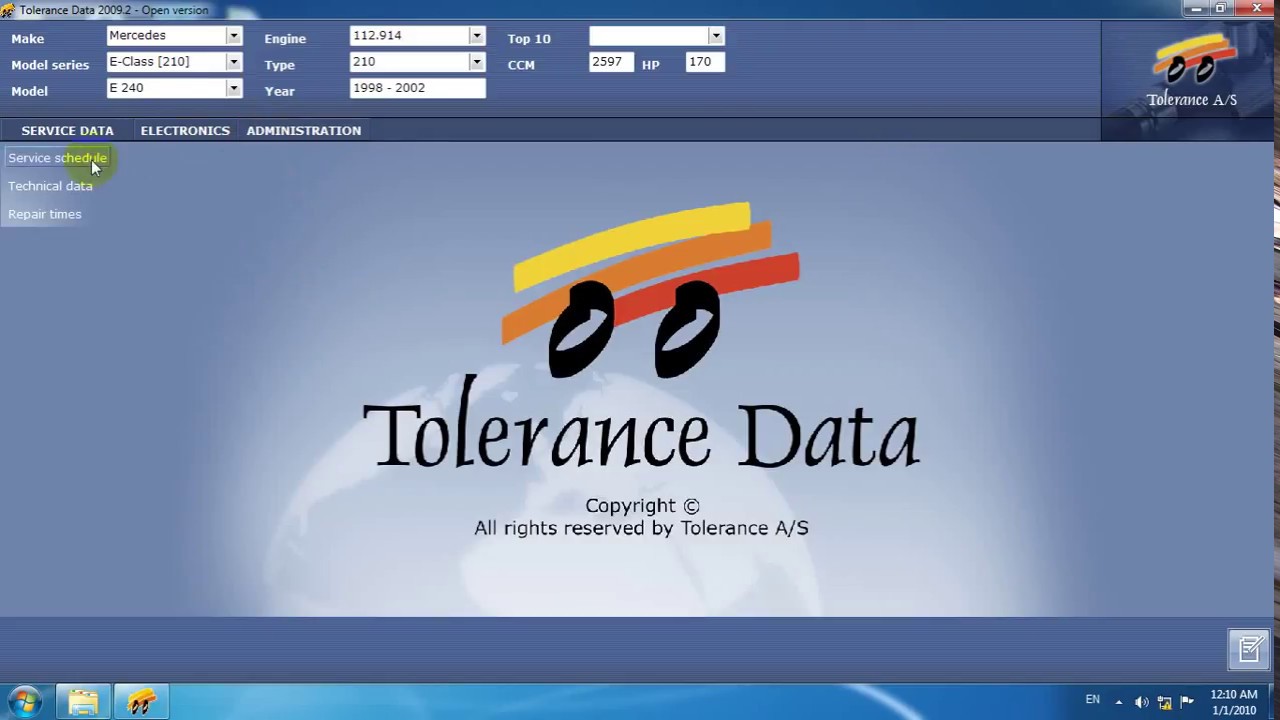Show hidden tray icons arrow
Image resolution: width=1280 pixels, height=720 pixels.
point(1118,702)
